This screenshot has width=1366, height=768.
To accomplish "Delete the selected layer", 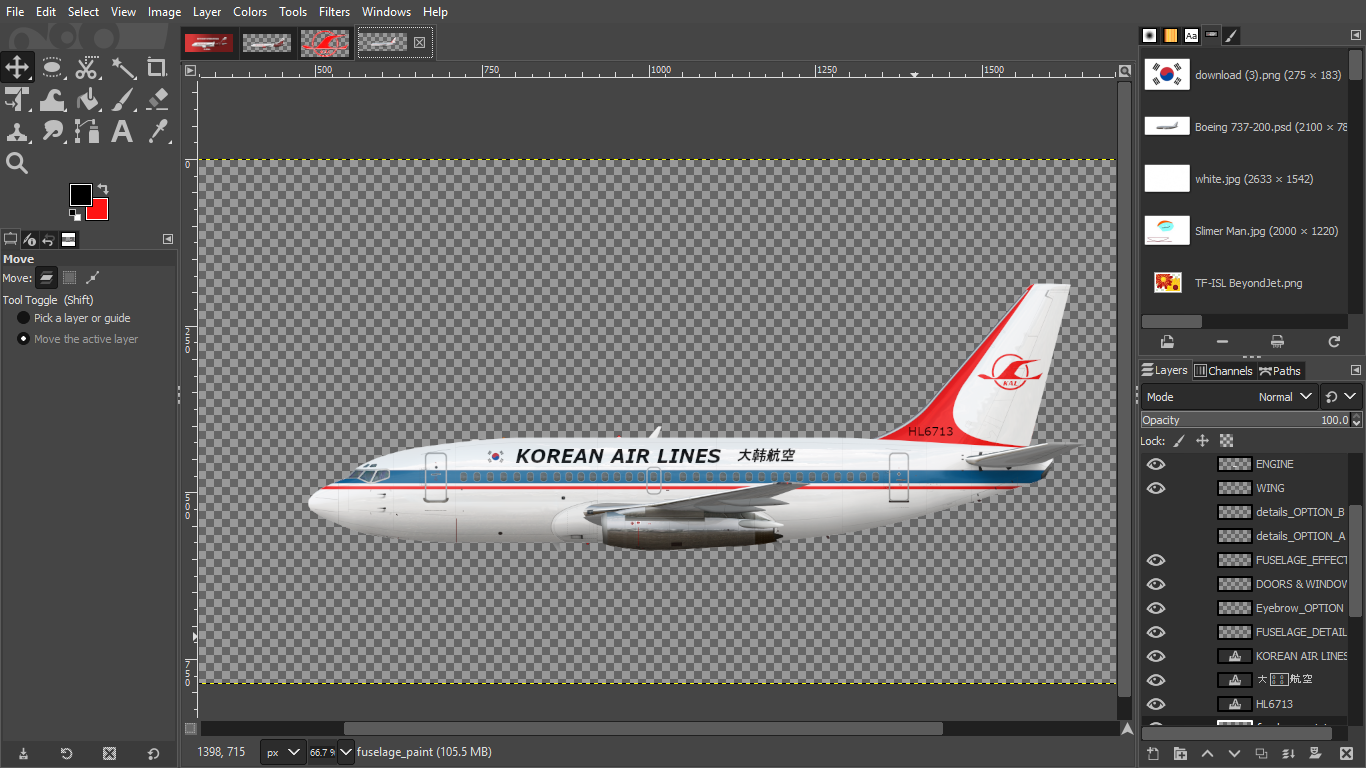I will 1345,753.
